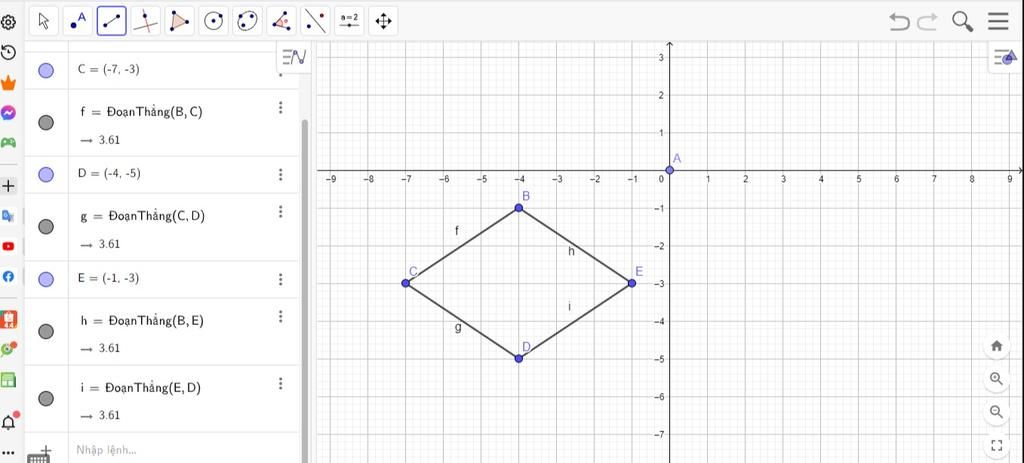Toggle visibility of segment h

[x=46, y=331]
